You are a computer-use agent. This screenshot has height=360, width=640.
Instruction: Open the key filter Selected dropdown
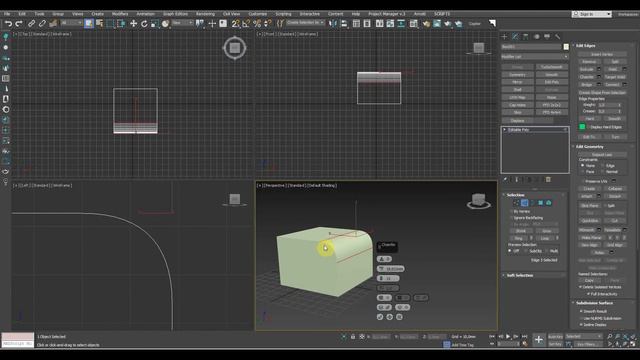pos(584,337)
